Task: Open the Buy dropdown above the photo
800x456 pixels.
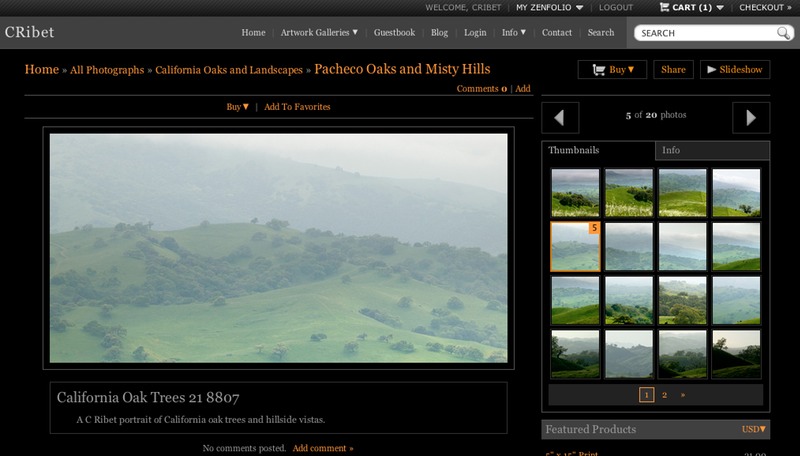Action: click(238, 107)
